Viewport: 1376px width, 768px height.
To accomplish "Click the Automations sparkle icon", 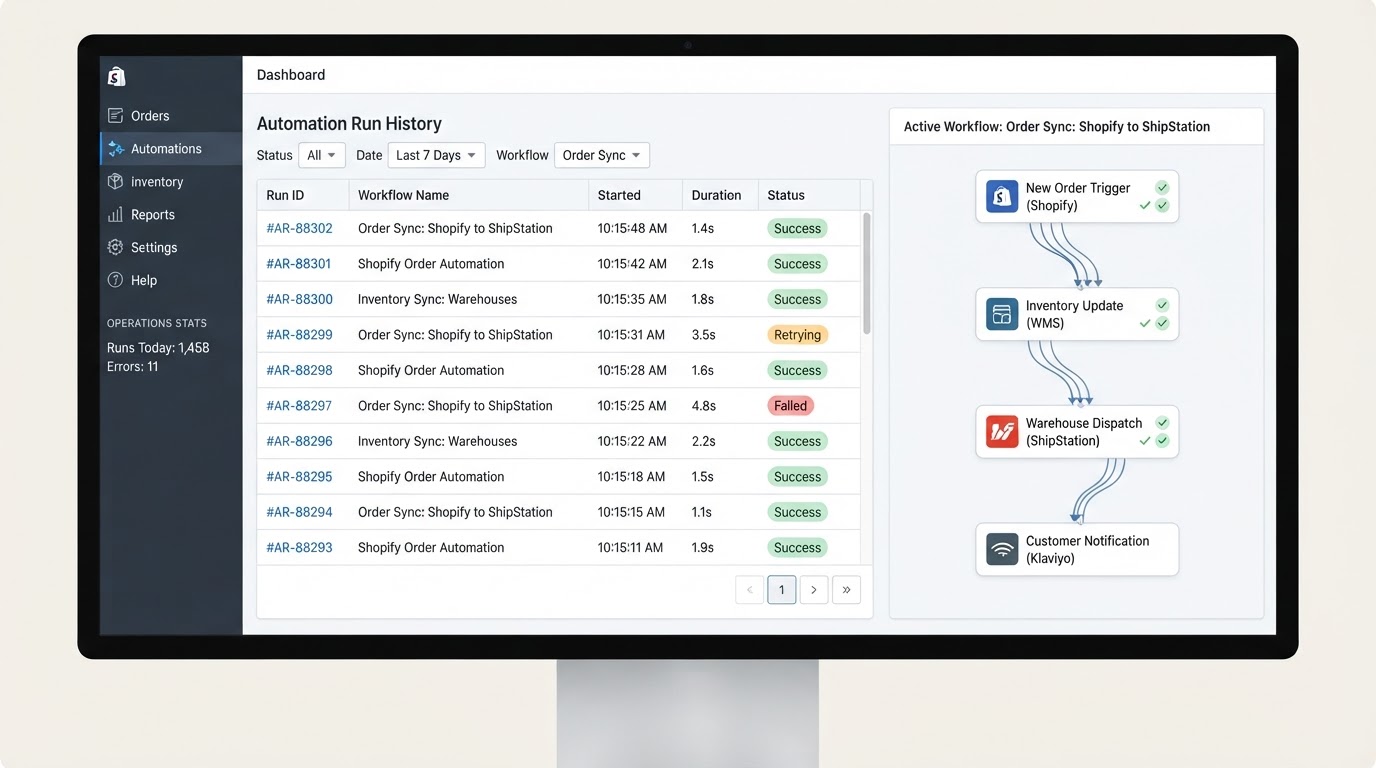I will coord(116,149).
